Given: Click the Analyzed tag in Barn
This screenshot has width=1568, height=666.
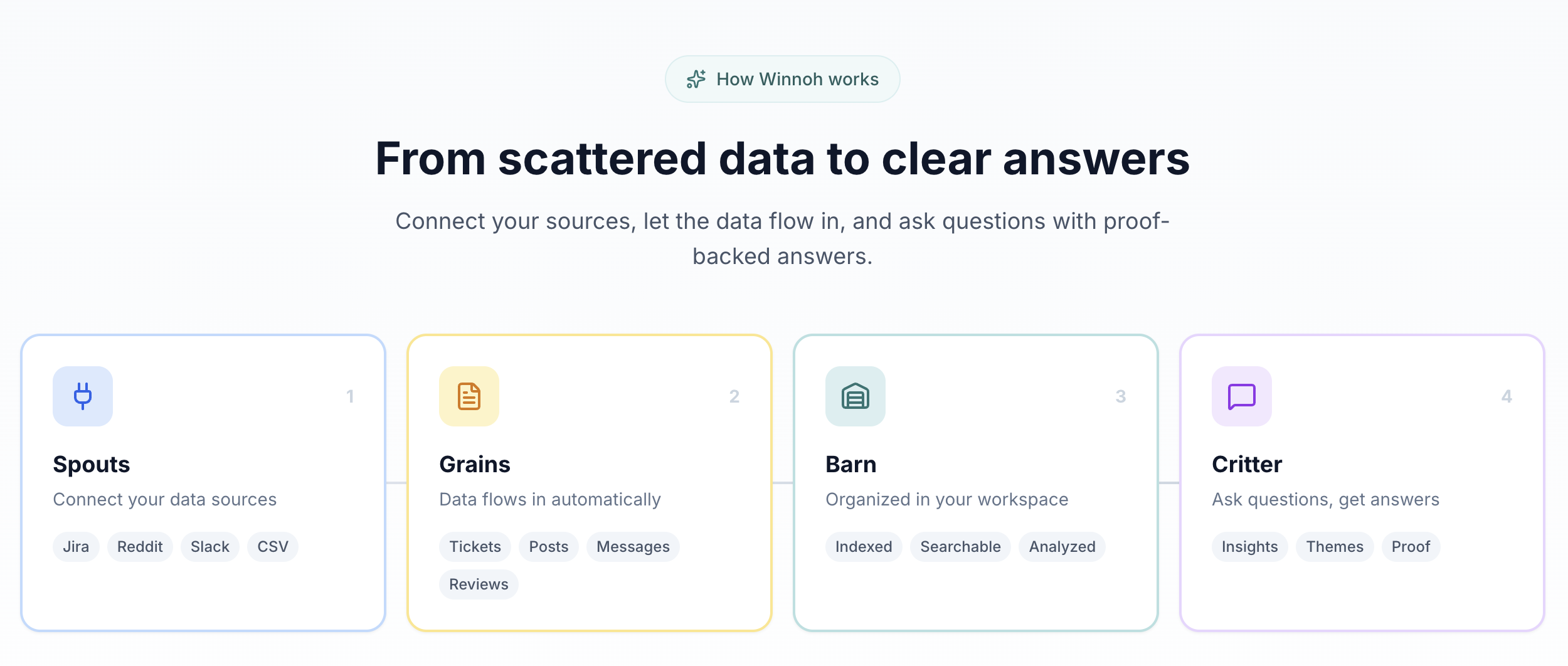Looking at the screenshot, I should coord(1062,547).
